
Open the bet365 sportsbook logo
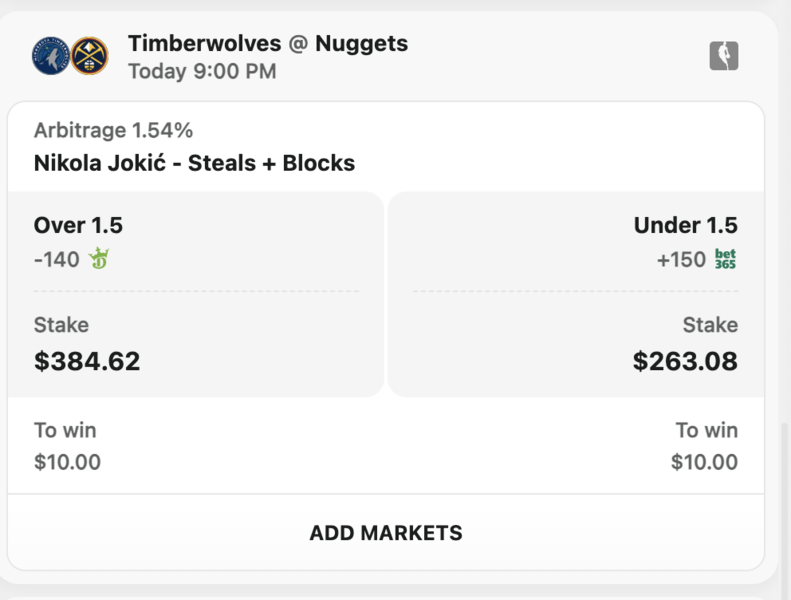725,259
